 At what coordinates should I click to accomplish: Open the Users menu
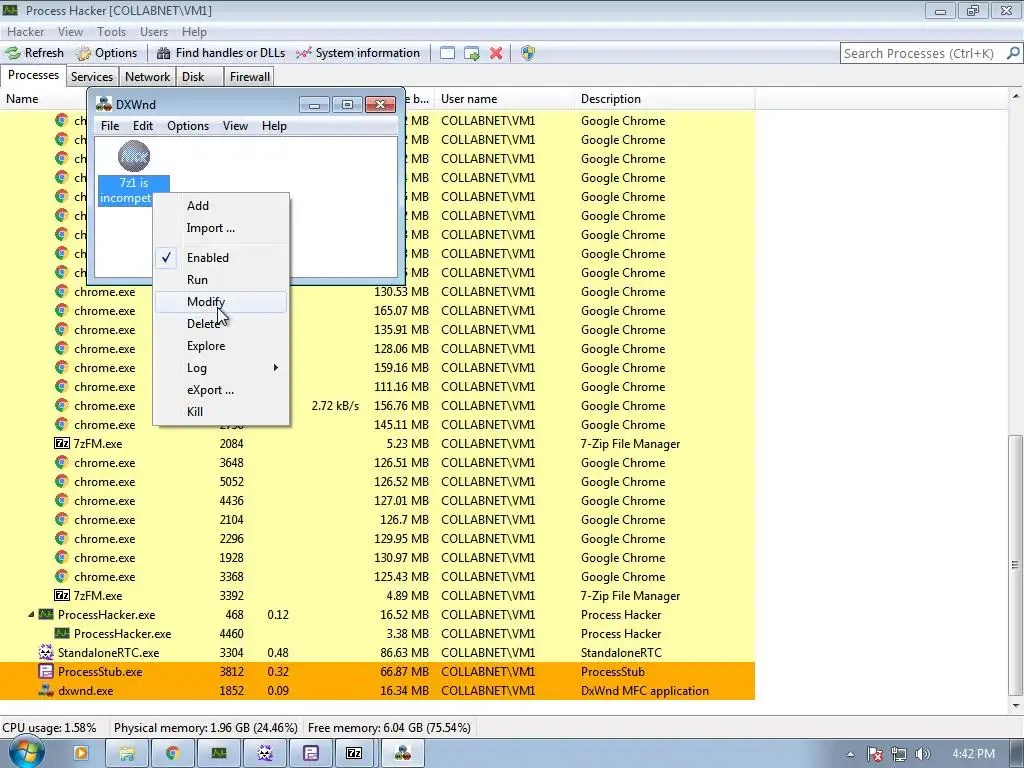coord(153,31)
